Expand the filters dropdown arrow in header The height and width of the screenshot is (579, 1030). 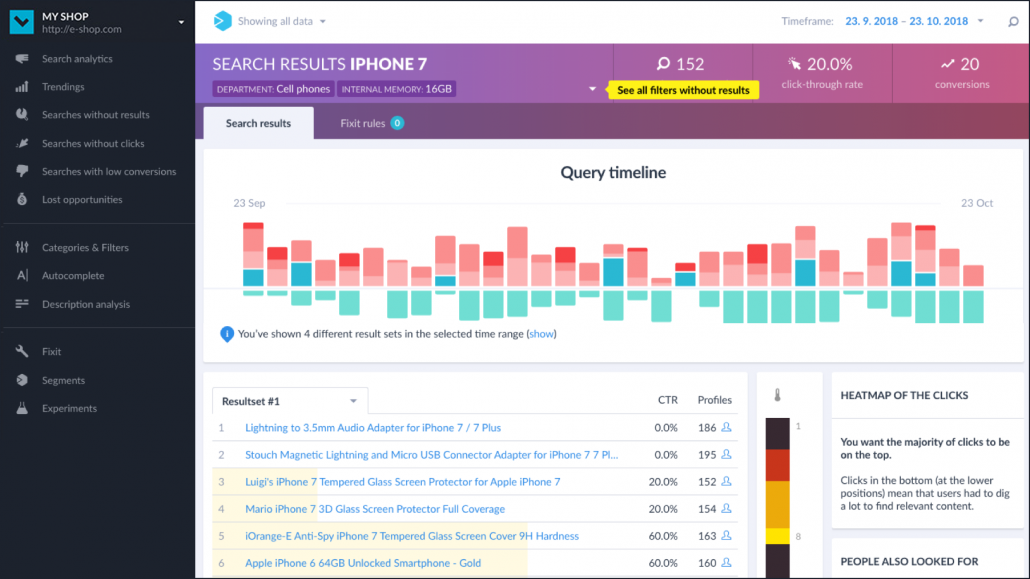pos(592,89)
